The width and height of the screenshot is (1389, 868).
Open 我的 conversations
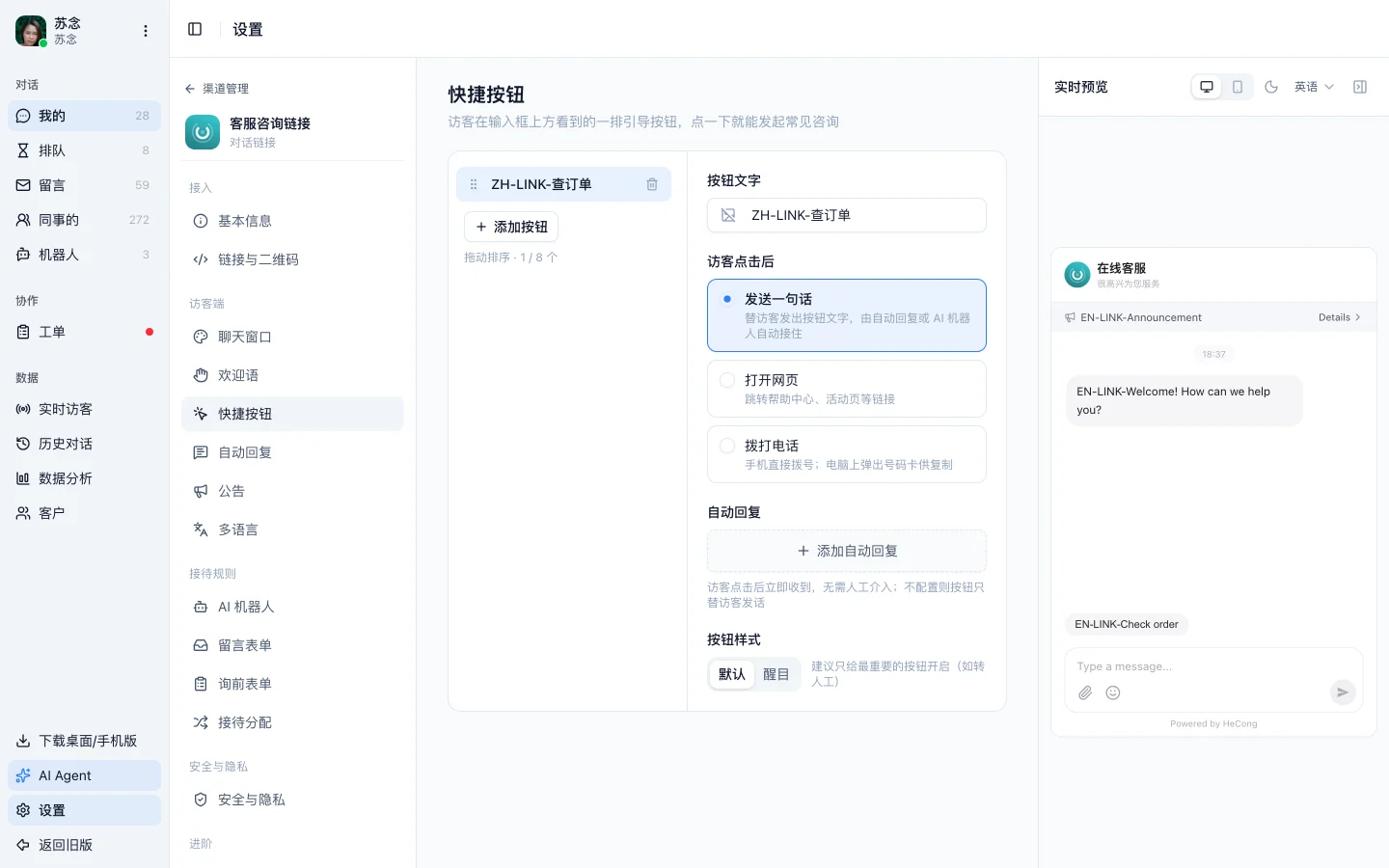click(x=84, y=116)
